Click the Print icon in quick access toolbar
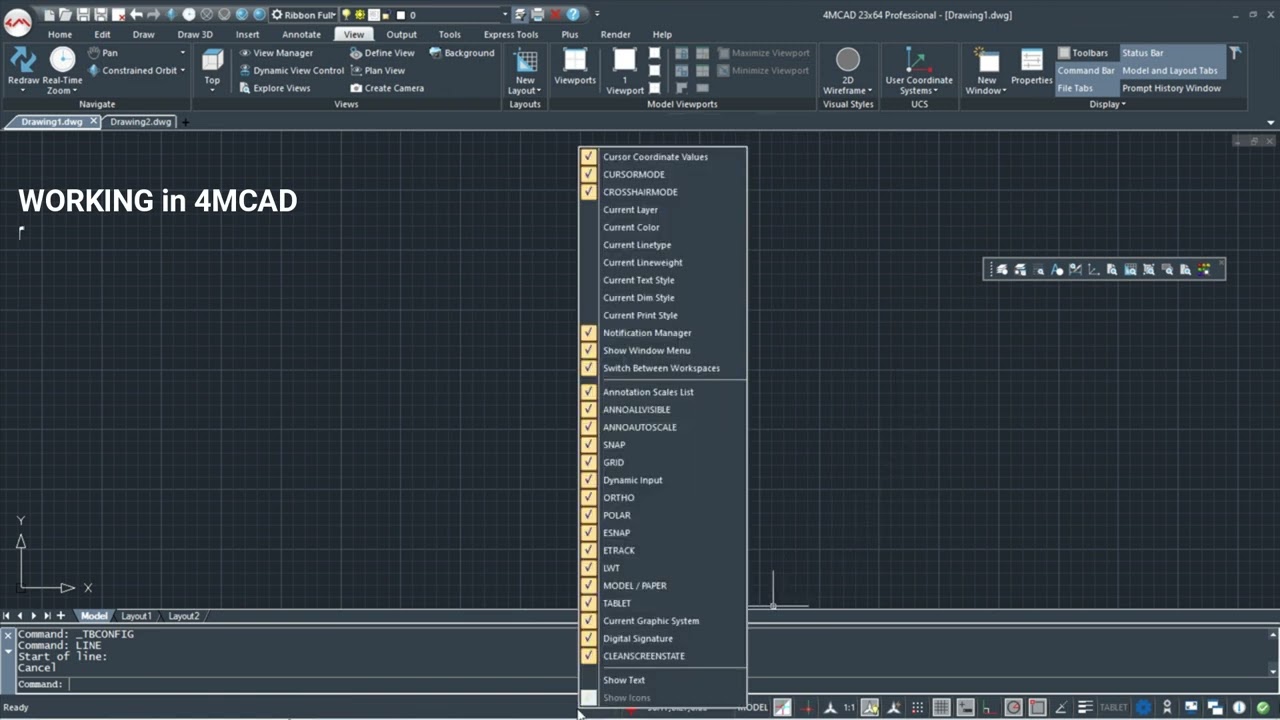 [x=538, y=15]
